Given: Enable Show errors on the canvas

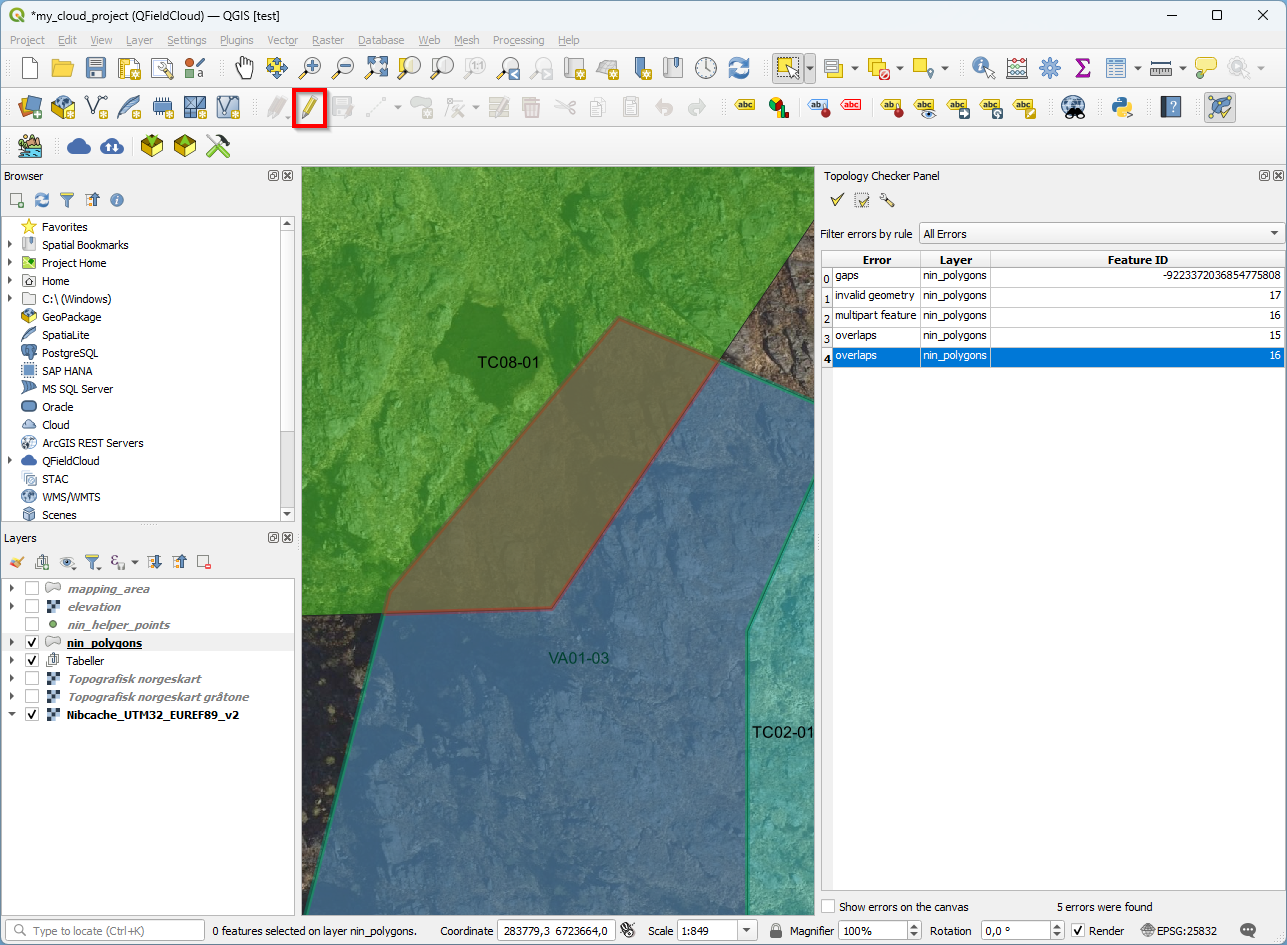Looking at the screenshot, I should pyautogui.click(x=828, y=906).
